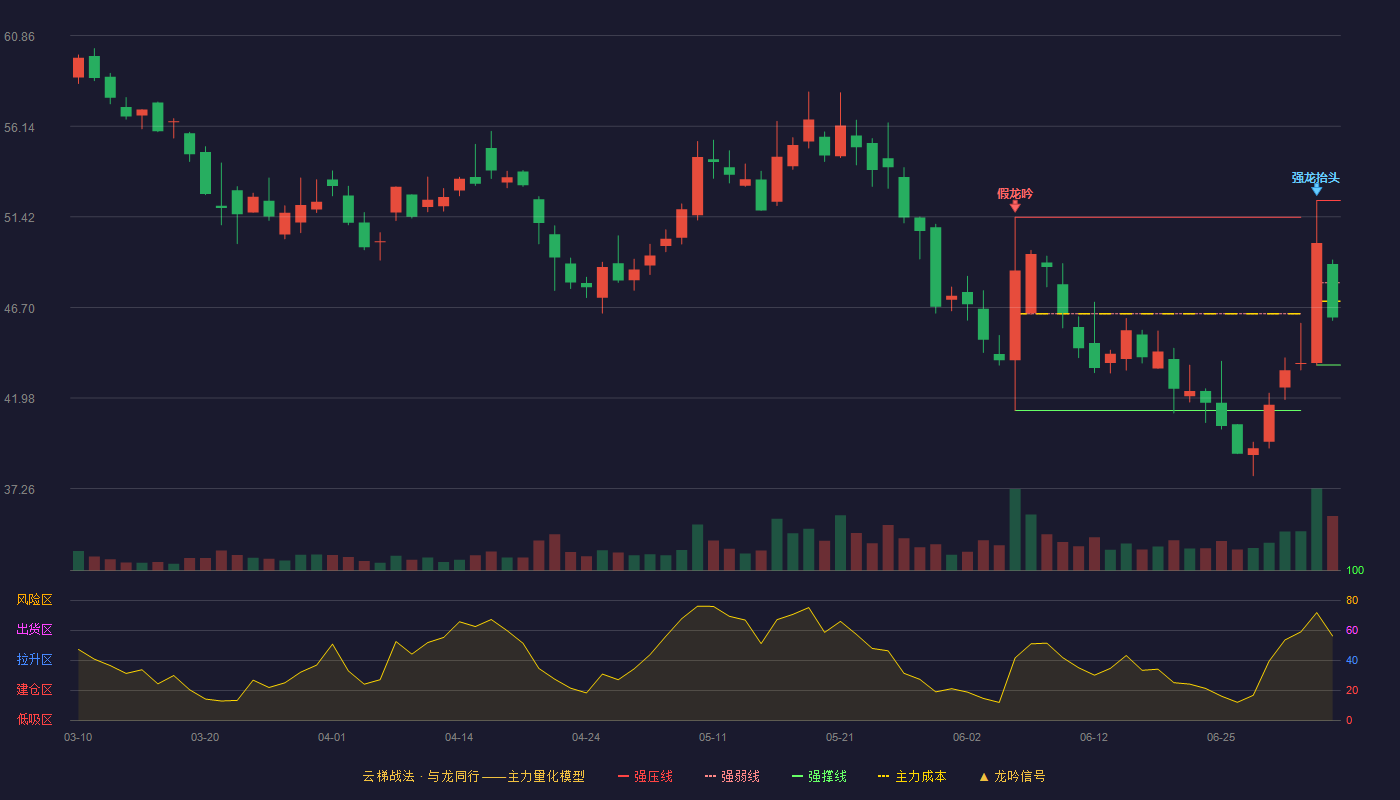Click the 强龙抬头 signal marker arrow
Screen dimensions: 1400x800
(1316, 190)
